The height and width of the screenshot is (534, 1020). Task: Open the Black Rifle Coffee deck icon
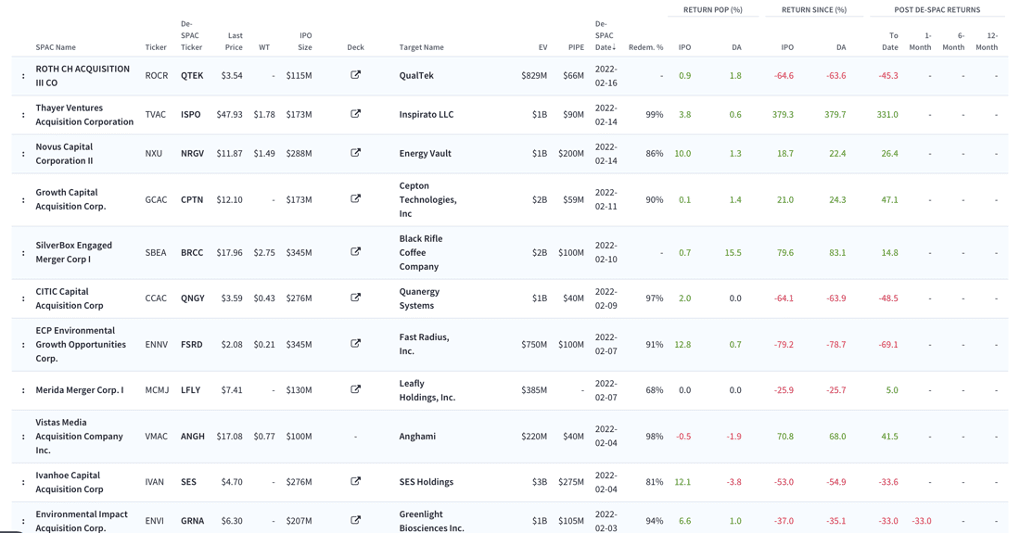(x=355, y=252)
